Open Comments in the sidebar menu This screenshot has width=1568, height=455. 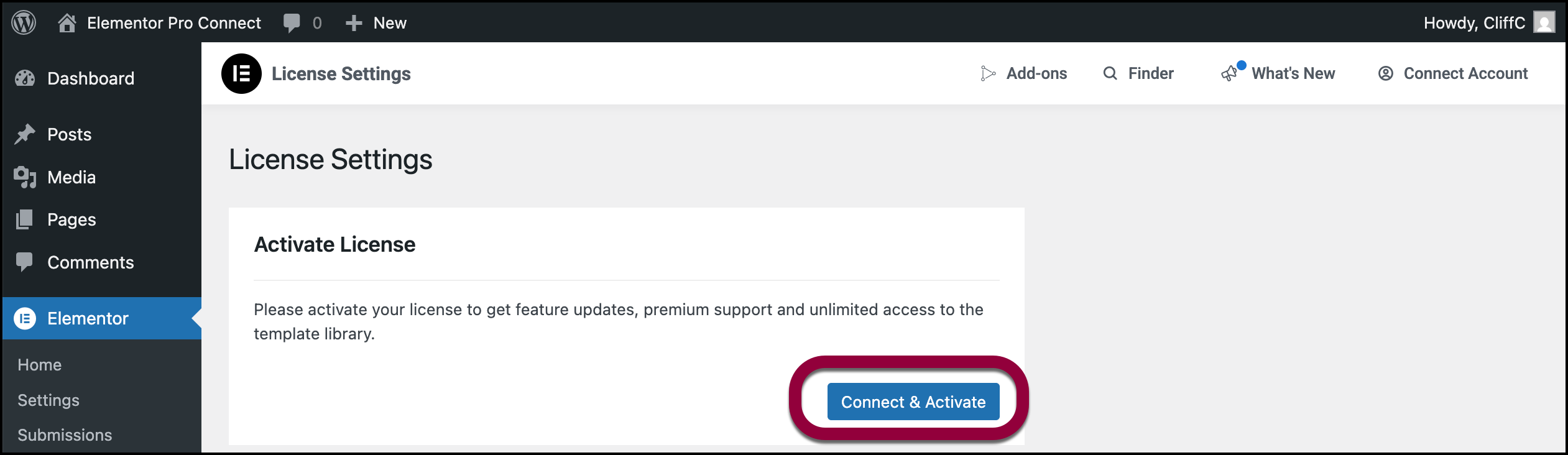91,262
